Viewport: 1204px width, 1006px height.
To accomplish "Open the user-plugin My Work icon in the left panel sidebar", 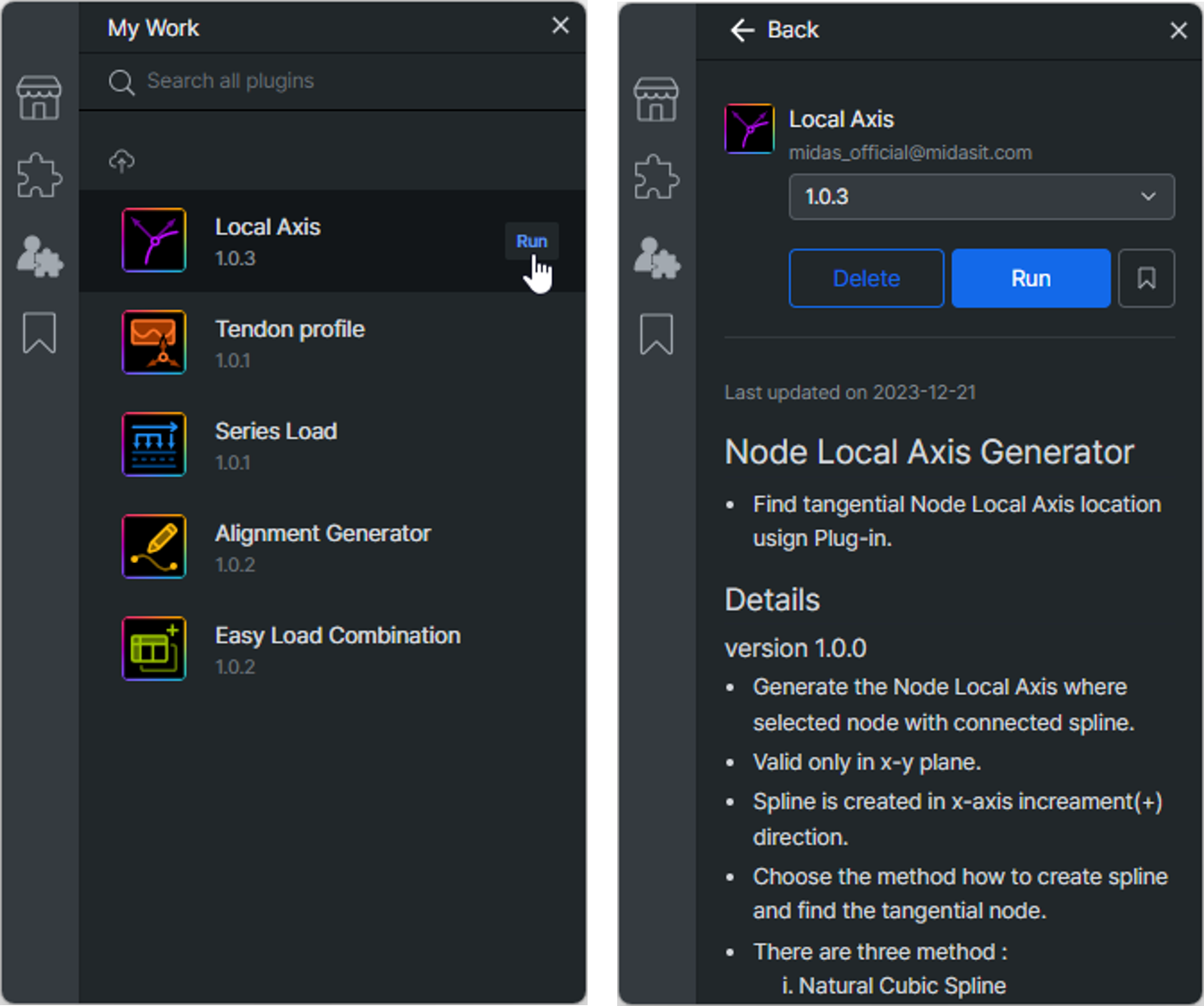I will [x=39, y=255].
